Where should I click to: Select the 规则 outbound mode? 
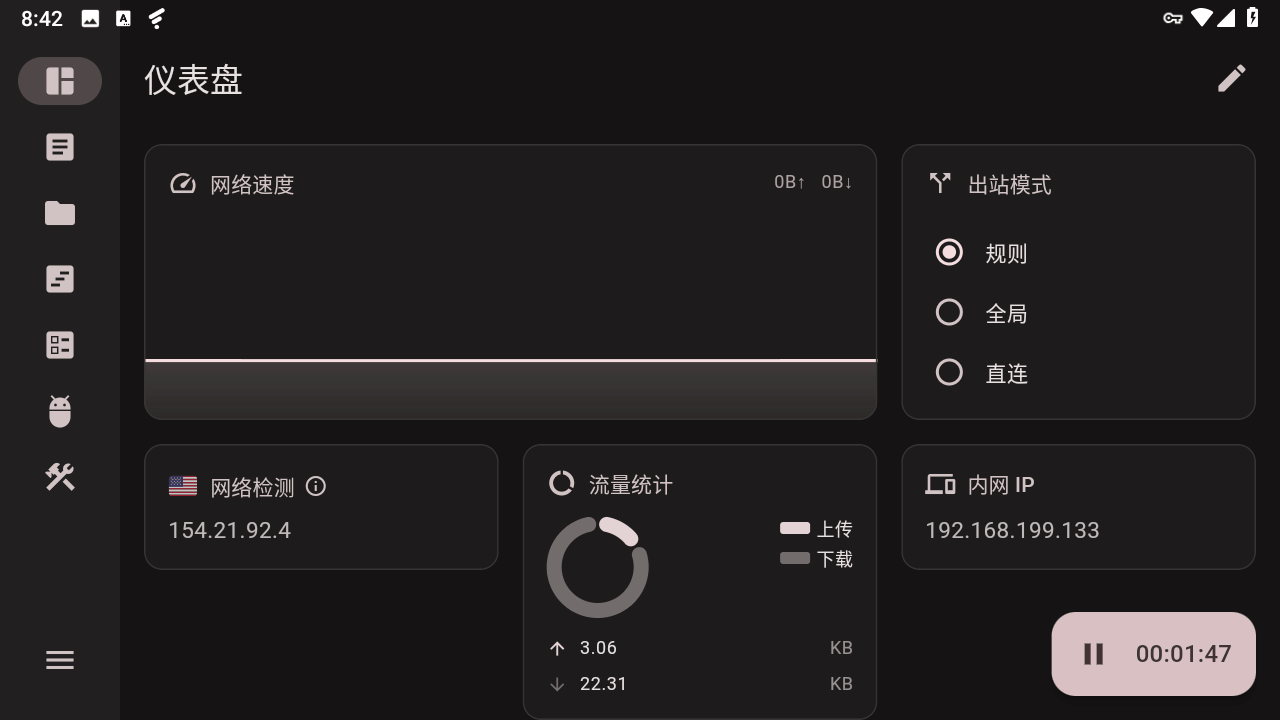click(949, 253)
